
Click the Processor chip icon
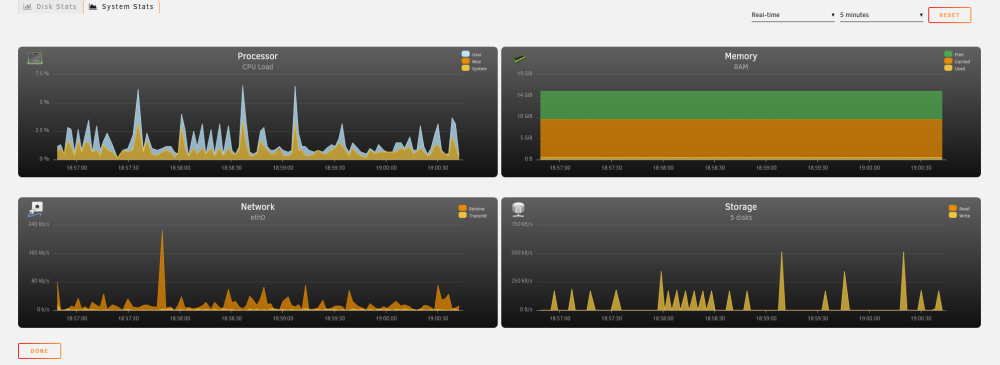pyautogui.click(x=35, y=58)
